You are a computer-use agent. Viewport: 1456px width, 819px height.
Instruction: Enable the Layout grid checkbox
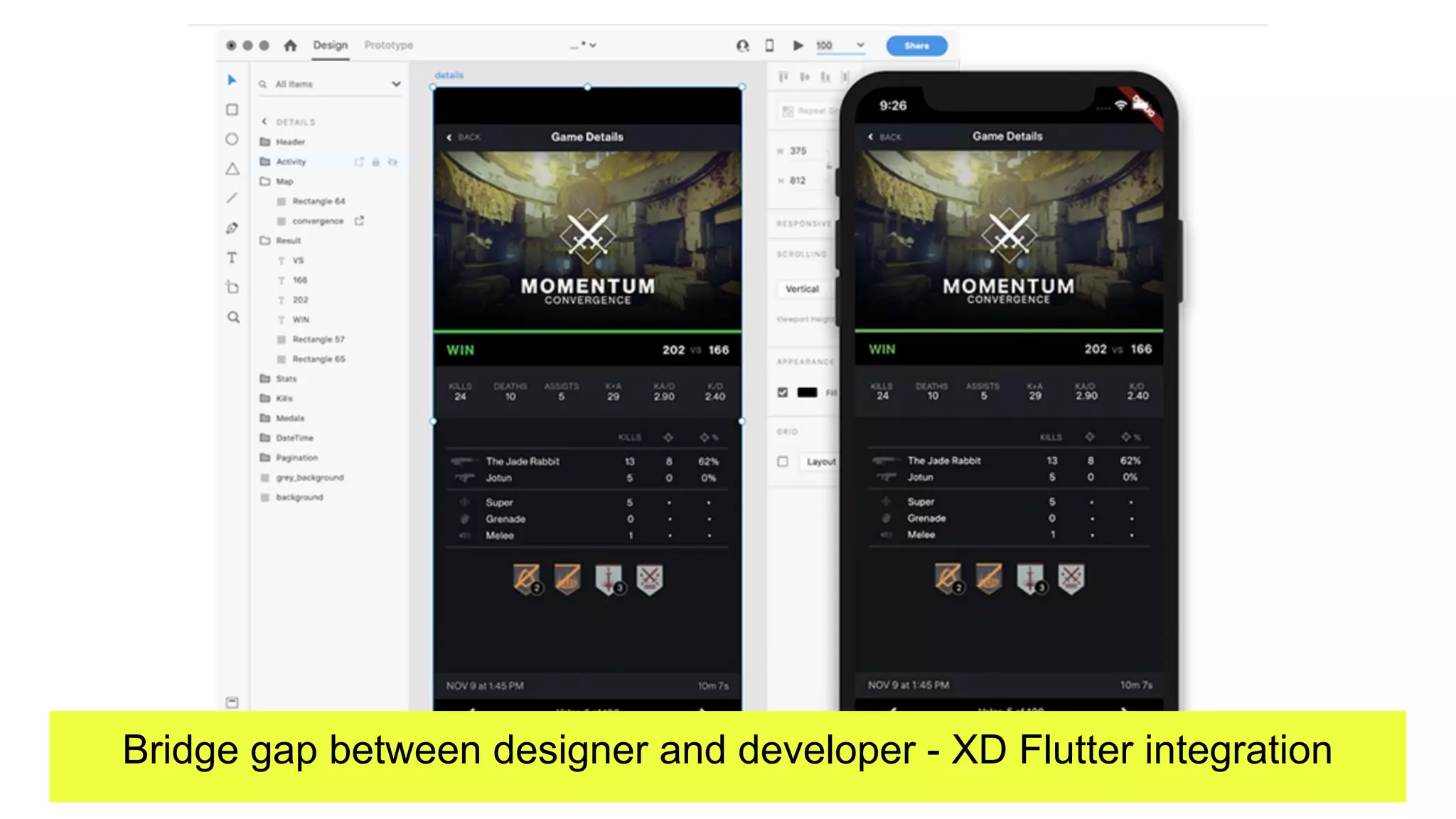(x=783, y=461)
